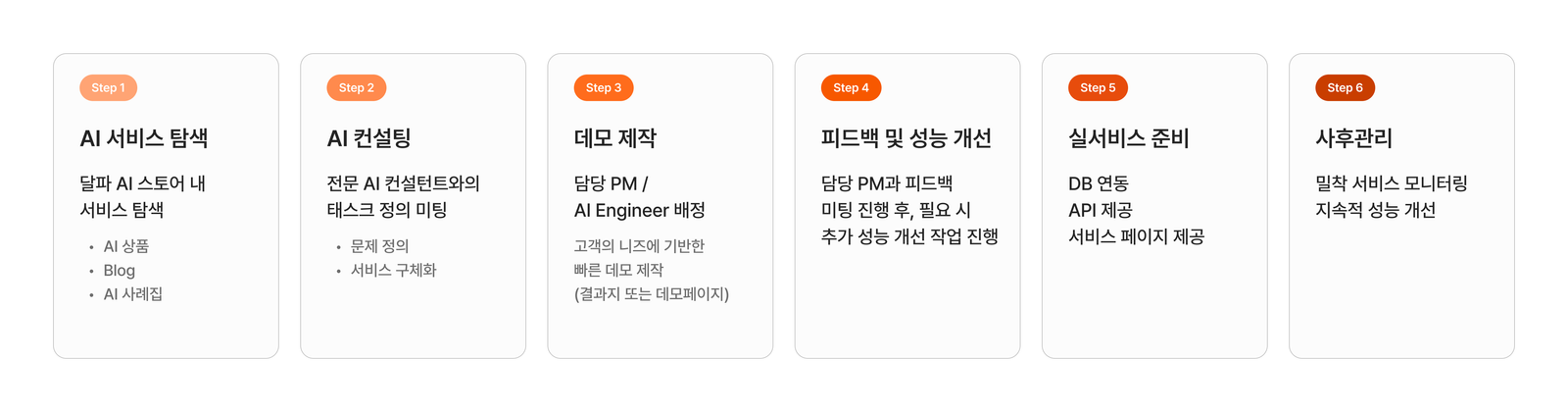This screenshot has height=412, width=1568.
Task: Click the dark red Step 6 badge
Action: [x=1345, y=88]
